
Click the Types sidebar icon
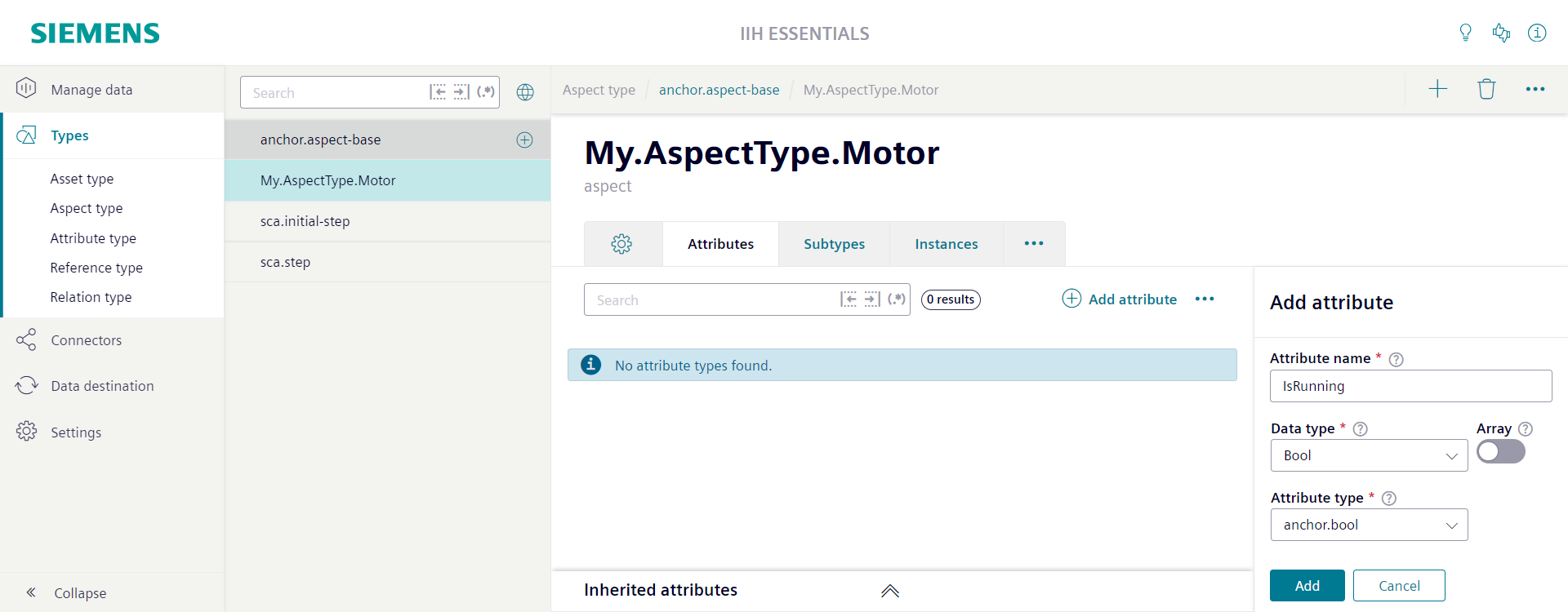26,135
